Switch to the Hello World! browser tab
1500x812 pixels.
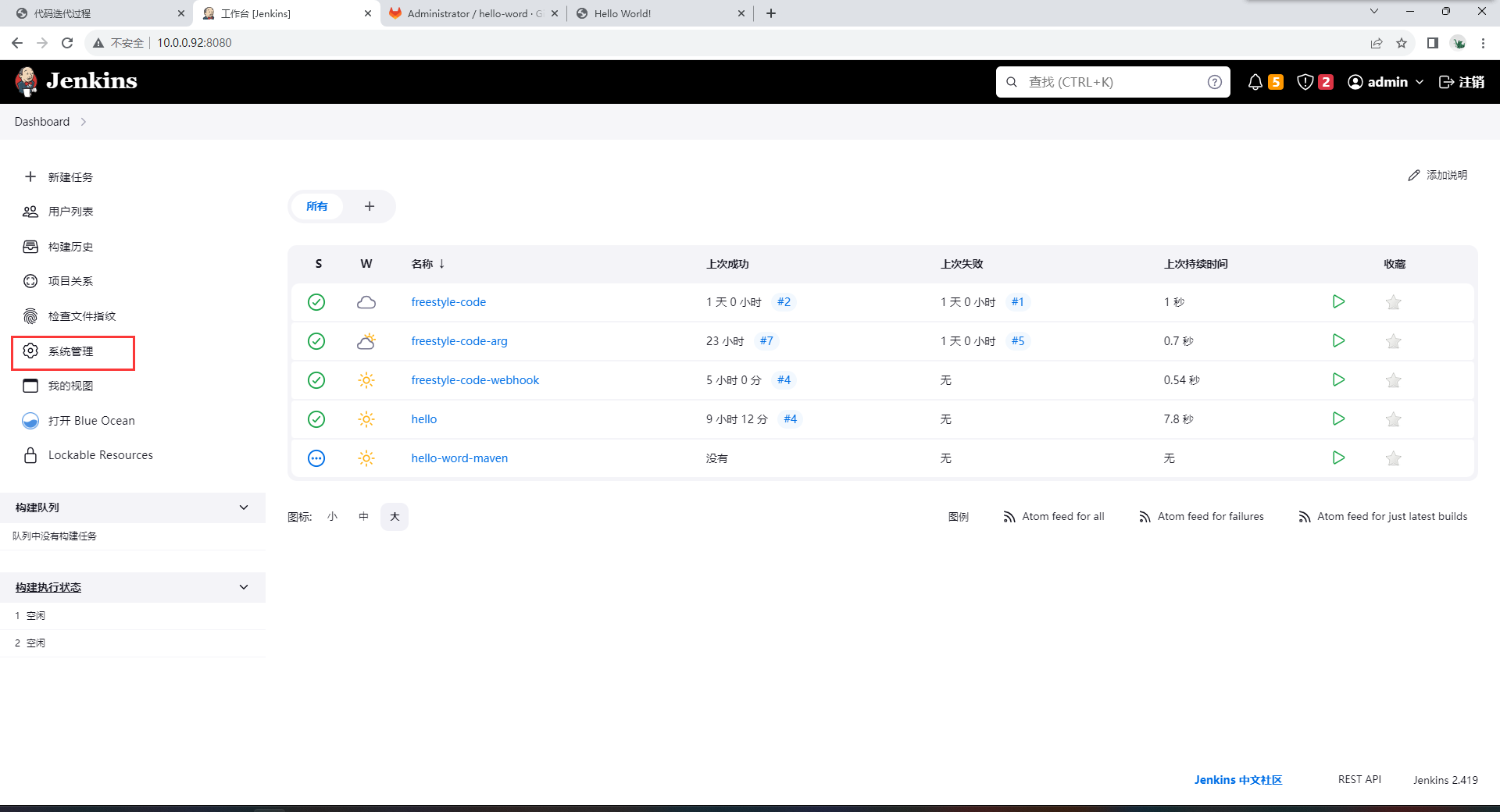[660, 13]
